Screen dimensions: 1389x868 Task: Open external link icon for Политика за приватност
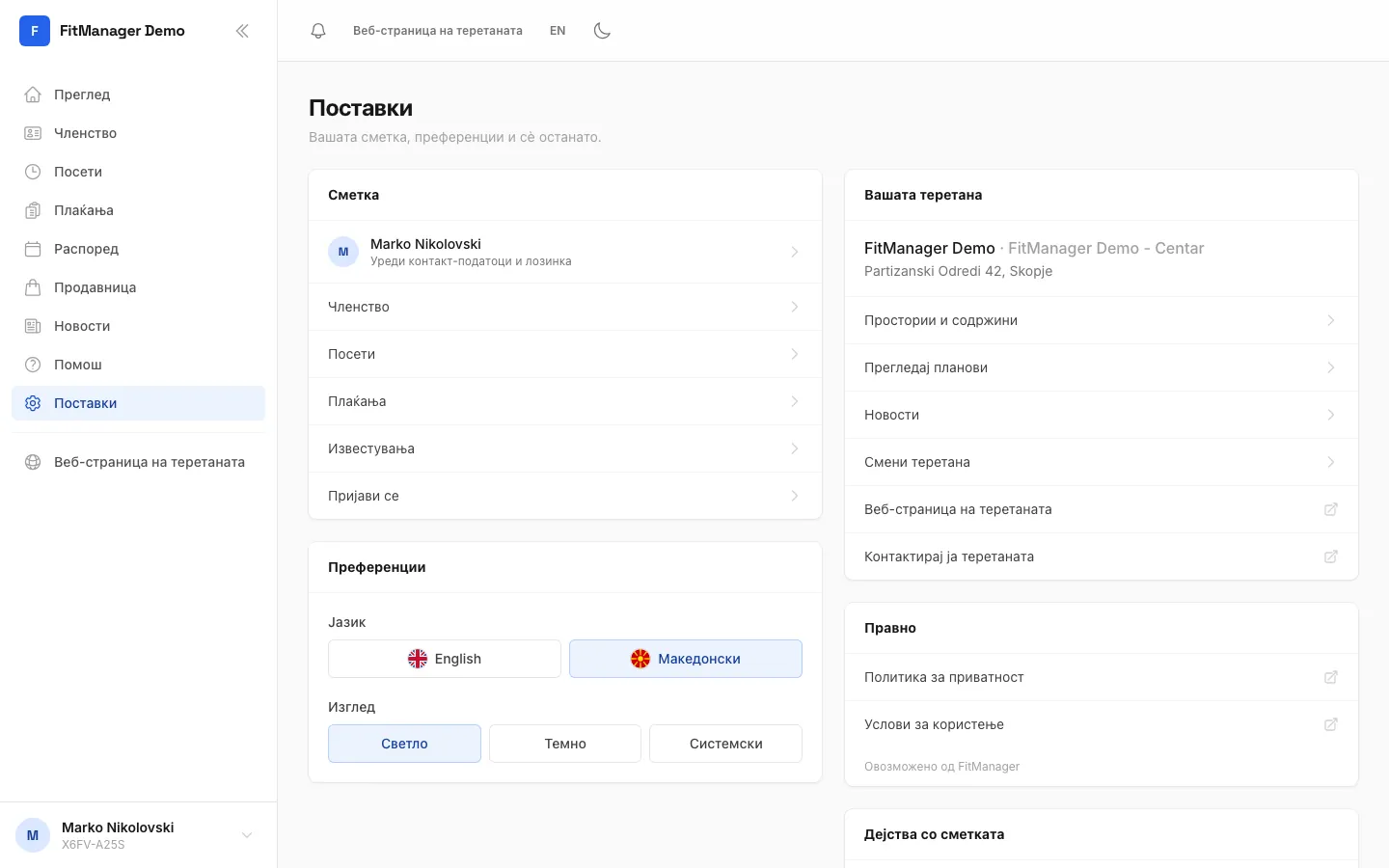click(x=1331, y=677)
